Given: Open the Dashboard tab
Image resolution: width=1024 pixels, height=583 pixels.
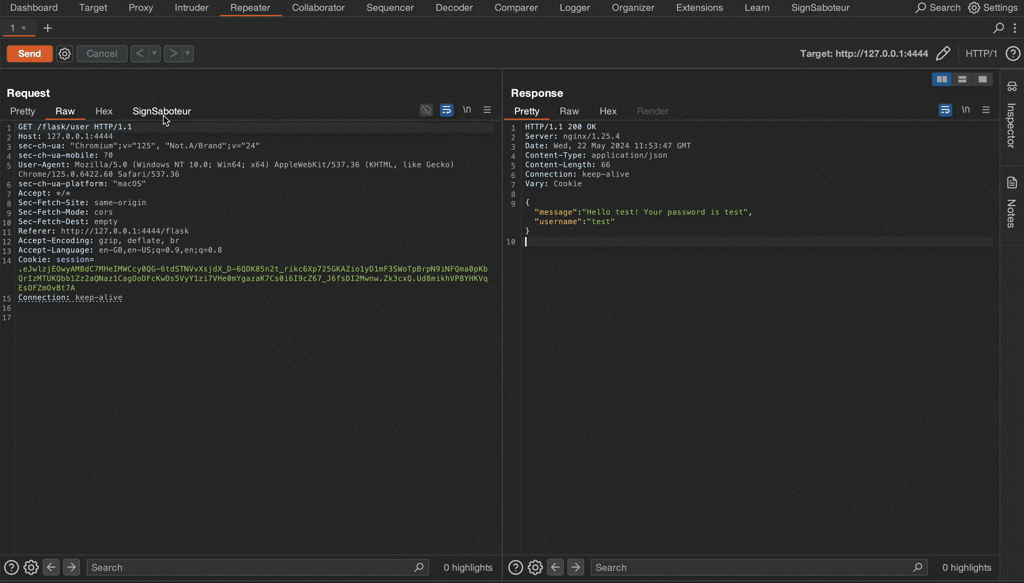Looking at the screenshot, I should pyautogui.click(x=34, y=8).
